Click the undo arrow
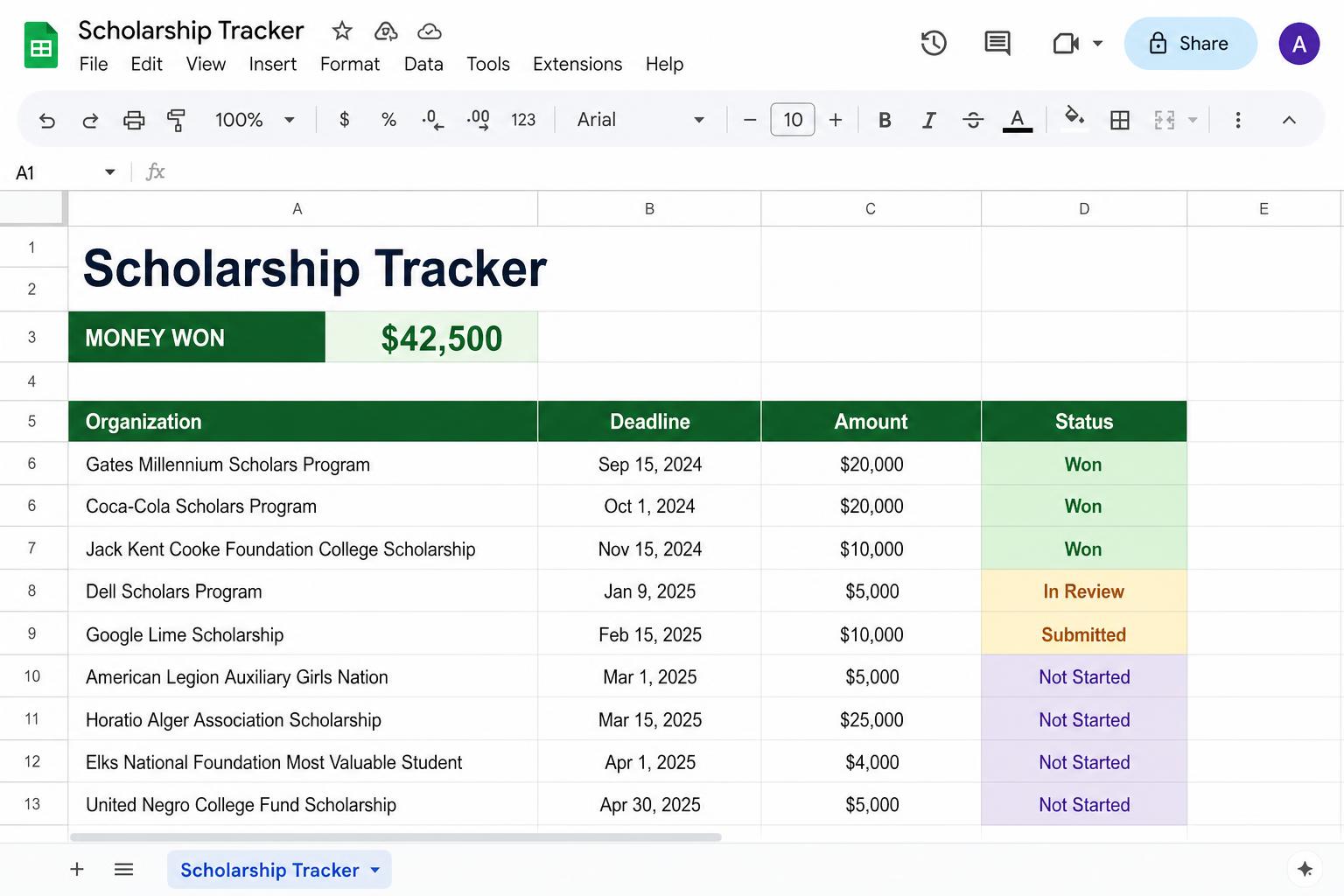 coord(47,120)
